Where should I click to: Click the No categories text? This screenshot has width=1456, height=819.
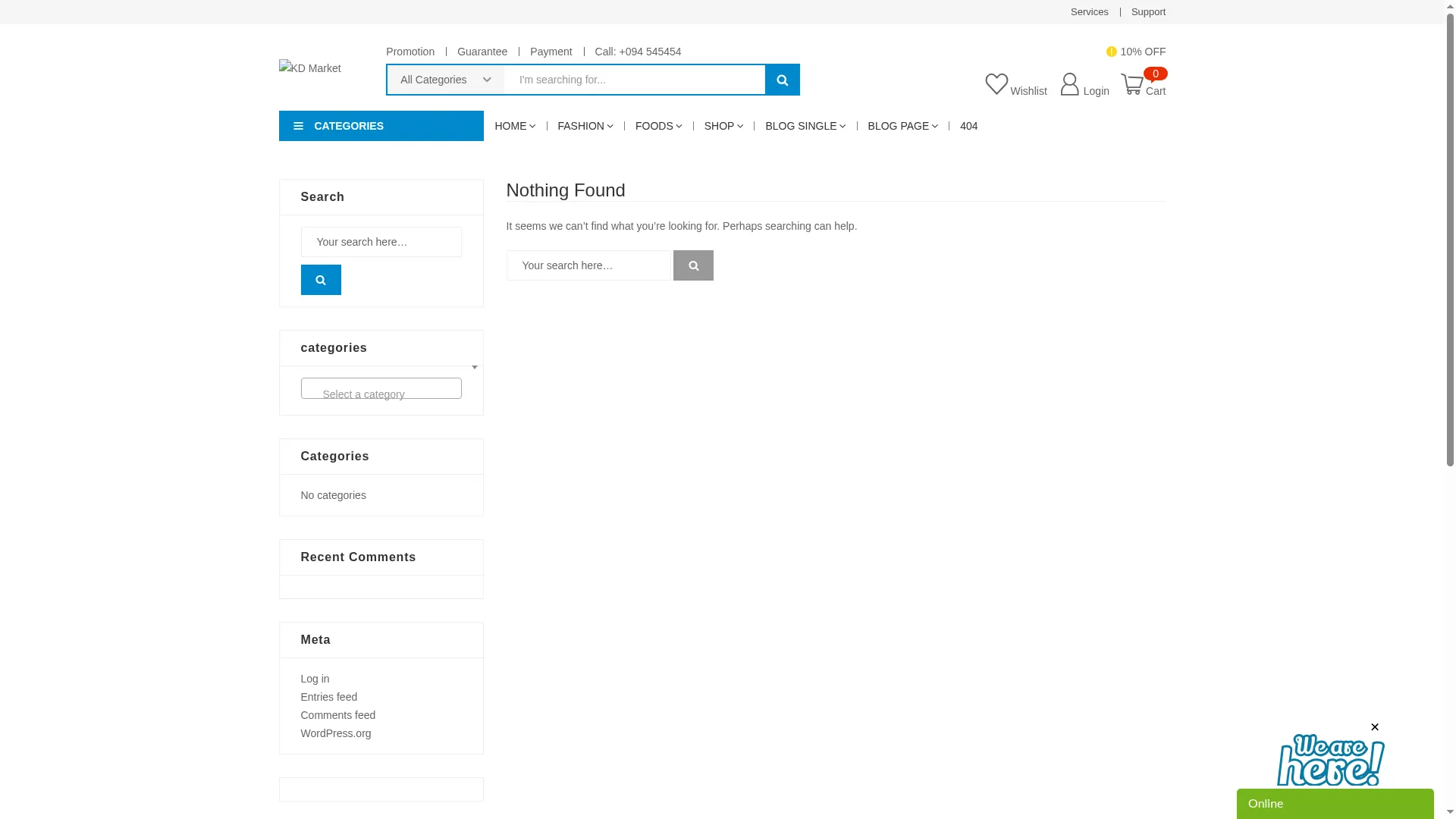pos(334,495)
